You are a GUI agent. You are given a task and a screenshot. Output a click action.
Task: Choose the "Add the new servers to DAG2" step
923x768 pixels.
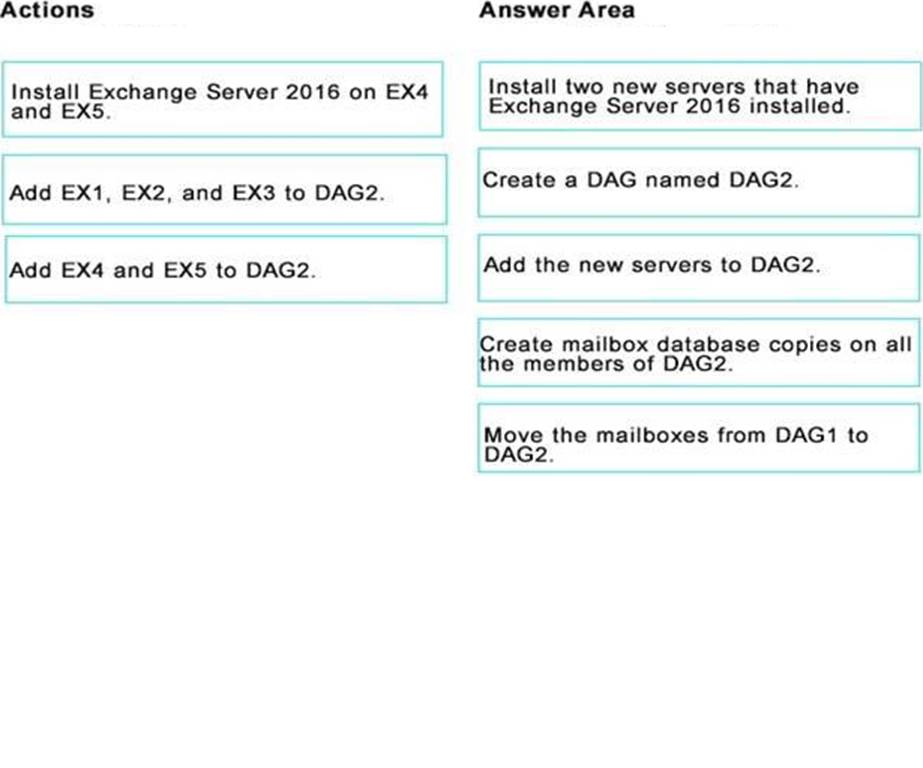click(698, 266)
